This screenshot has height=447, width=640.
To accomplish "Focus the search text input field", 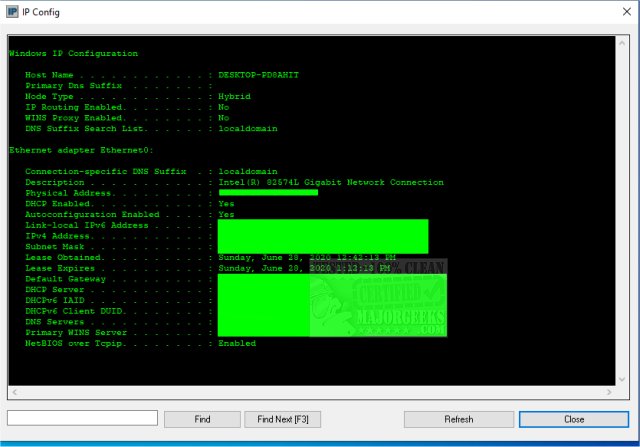I will point(82,418).
